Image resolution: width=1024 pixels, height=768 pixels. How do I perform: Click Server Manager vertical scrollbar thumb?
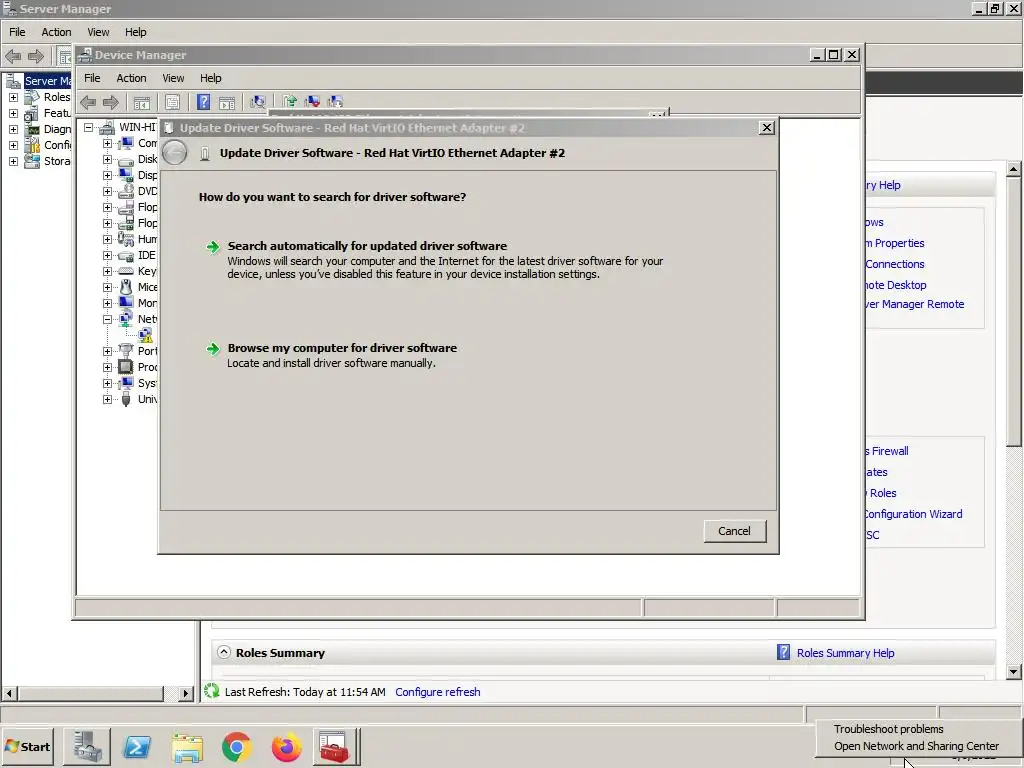click(x=1013, y=312)
